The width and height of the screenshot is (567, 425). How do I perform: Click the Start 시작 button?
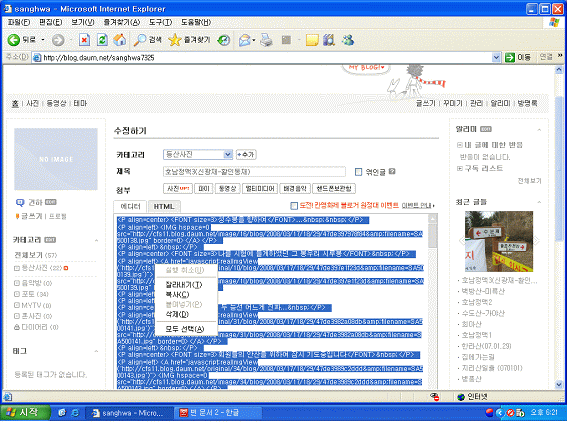pyautogui.click(x=25, y=413)
